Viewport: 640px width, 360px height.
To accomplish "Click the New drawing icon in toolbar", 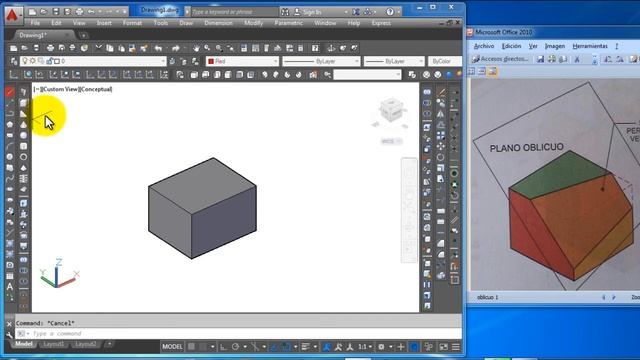I will coord(13,48).
